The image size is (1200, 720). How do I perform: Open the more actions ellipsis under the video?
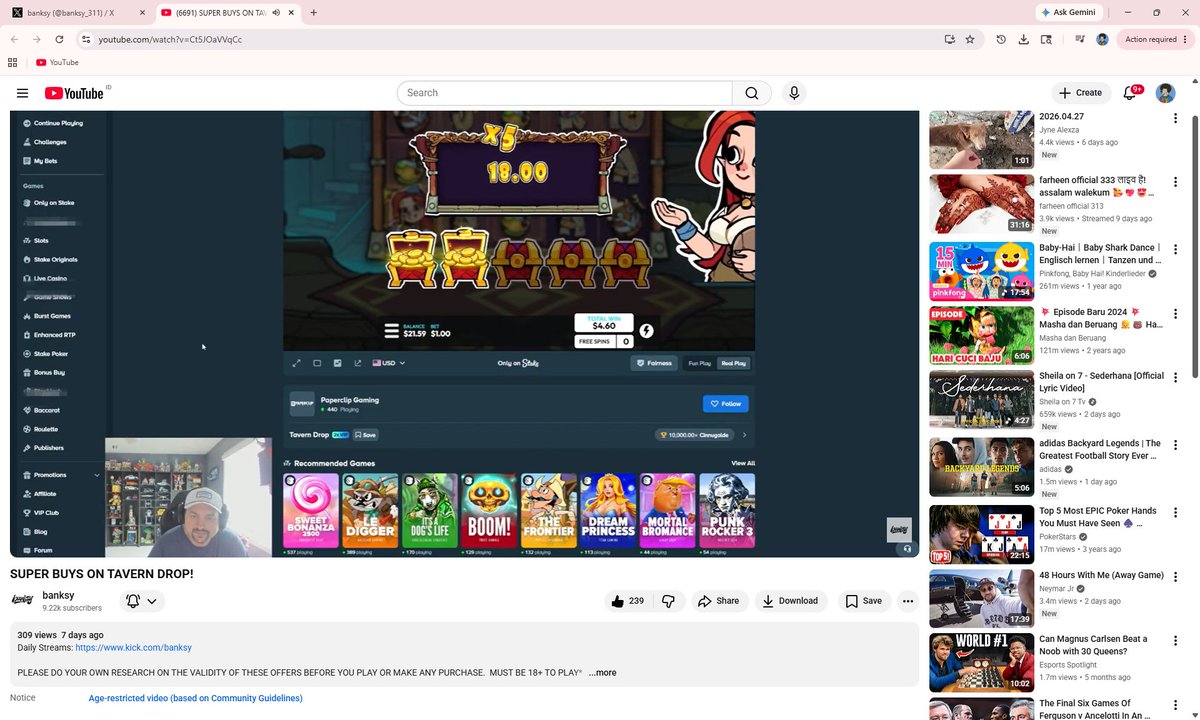[908, 601]
